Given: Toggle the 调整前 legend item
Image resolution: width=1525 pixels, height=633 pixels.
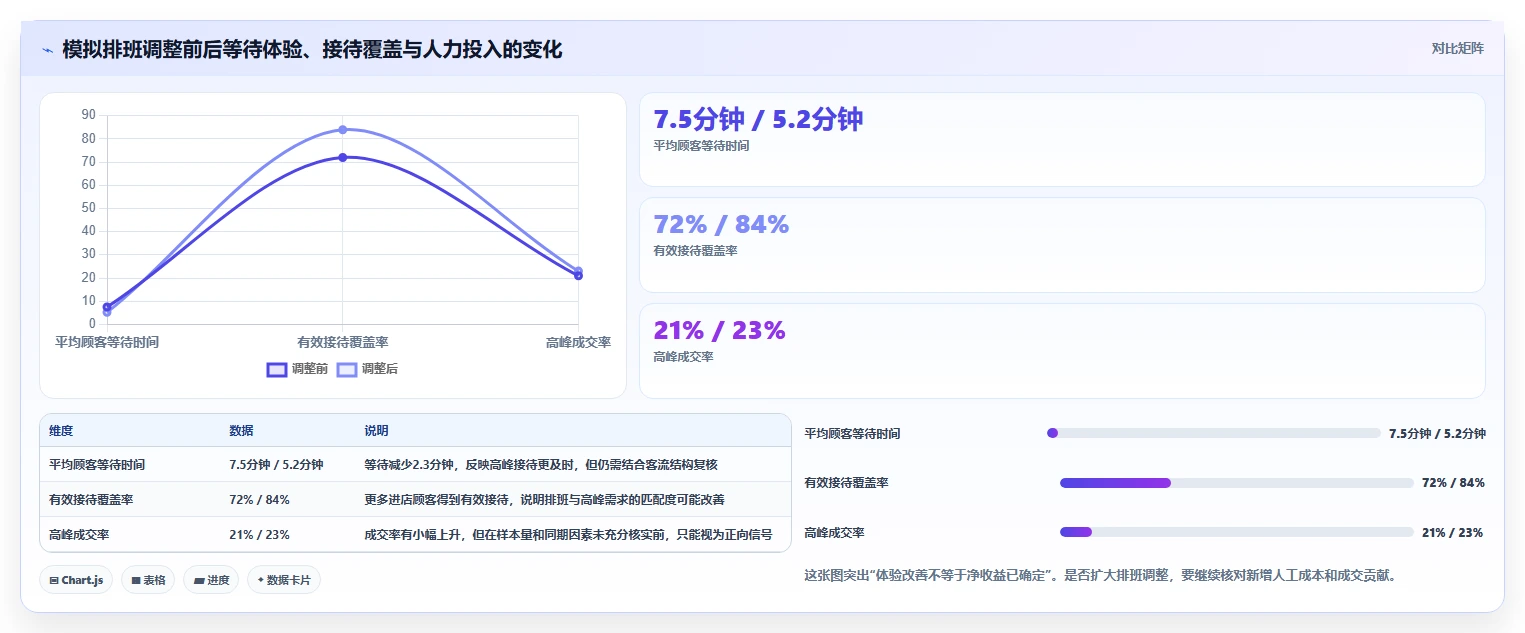Looking at the screenshot, I should coord(297,369).
